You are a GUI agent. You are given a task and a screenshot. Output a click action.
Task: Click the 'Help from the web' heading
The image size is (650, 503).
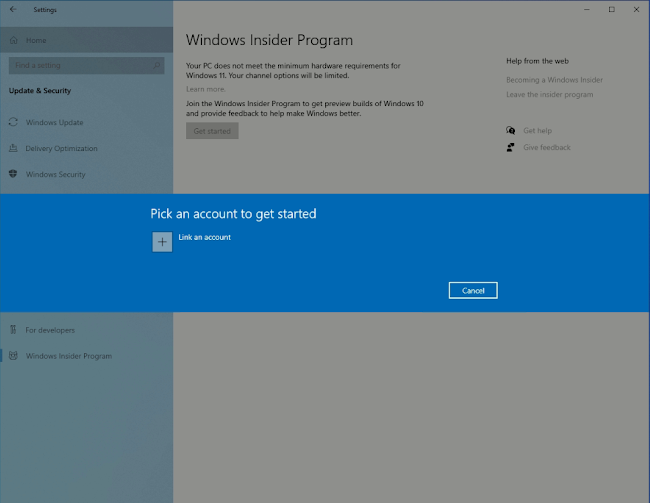[x=537, y=61]
